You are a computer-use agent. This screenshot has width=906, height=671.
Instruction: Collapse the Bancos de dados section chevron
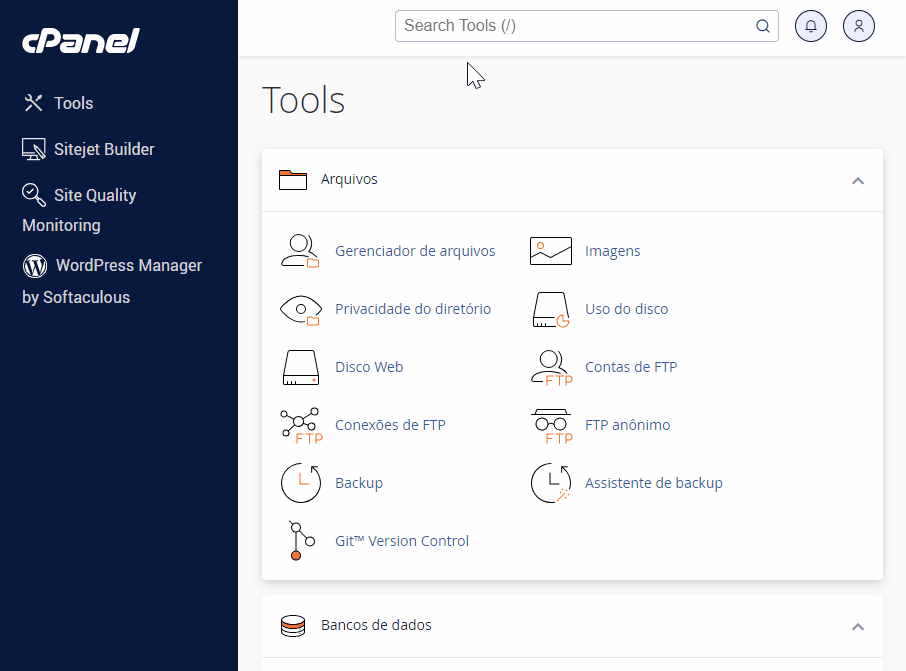pos(858,626)
